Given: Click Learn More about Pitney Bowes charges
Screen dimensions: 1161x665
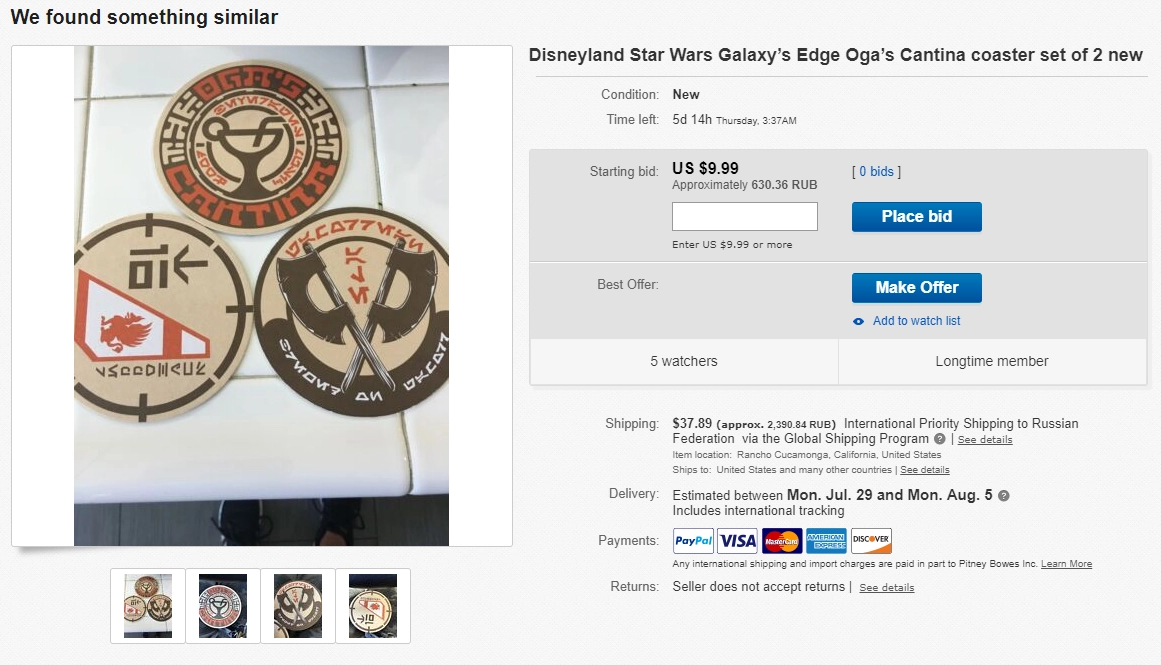Looking at the screenshot, I should 1066,564.
